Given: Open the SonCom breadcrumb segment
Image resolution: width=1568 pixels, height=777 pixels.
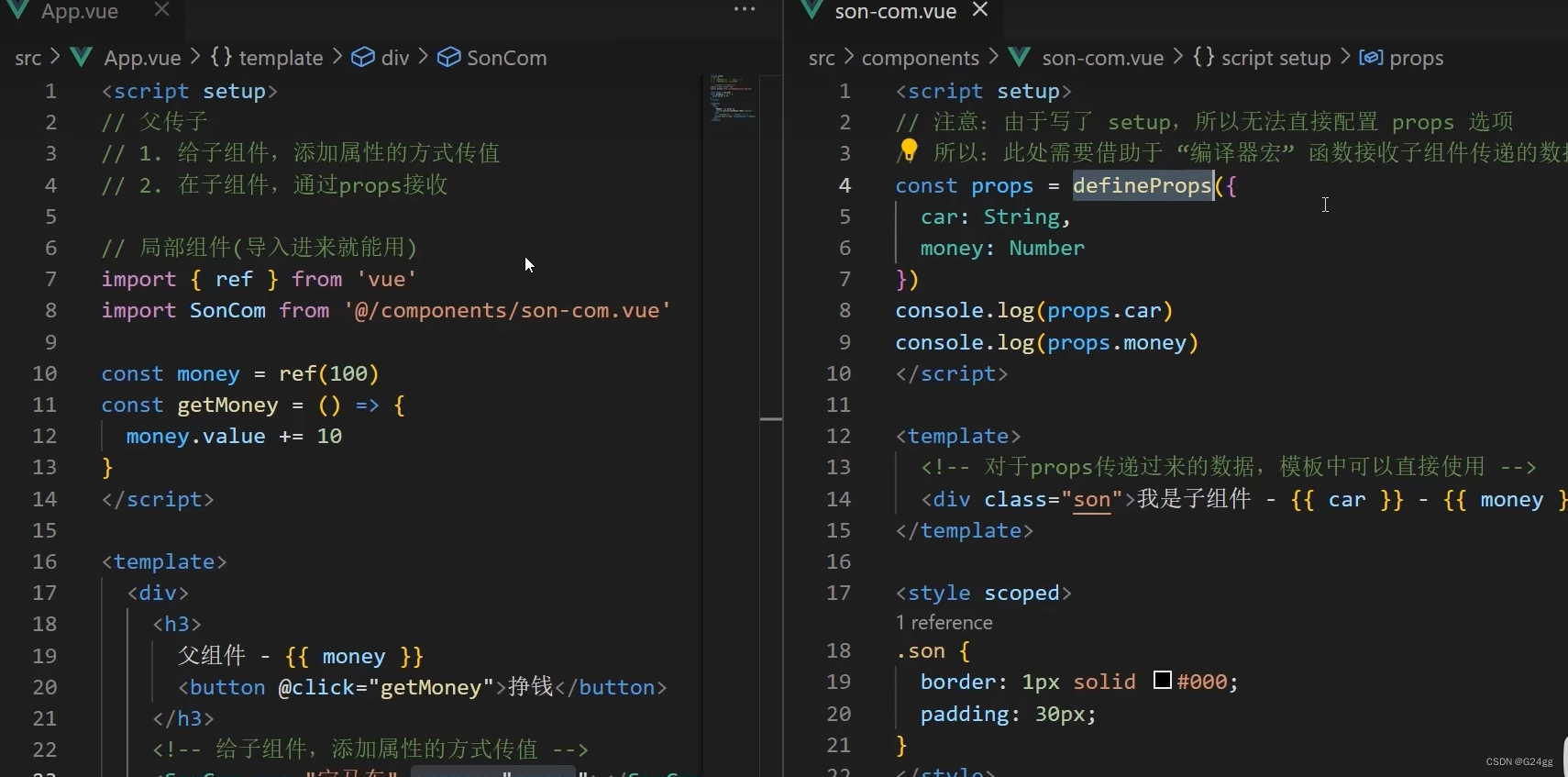Looking at the screenshot, I should pos(507,58).
